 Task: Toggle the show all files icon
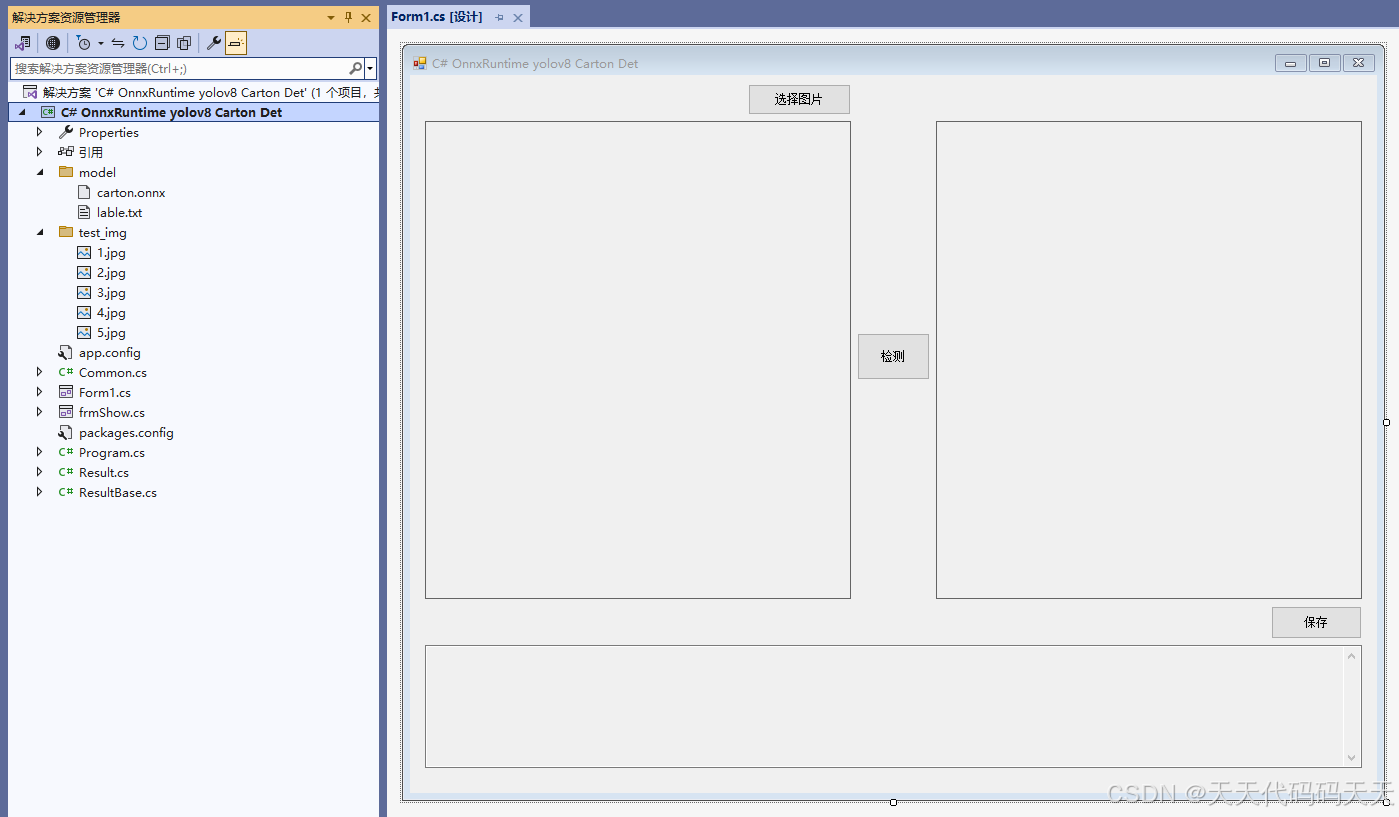pyautogui.click(x=184, y=43)
